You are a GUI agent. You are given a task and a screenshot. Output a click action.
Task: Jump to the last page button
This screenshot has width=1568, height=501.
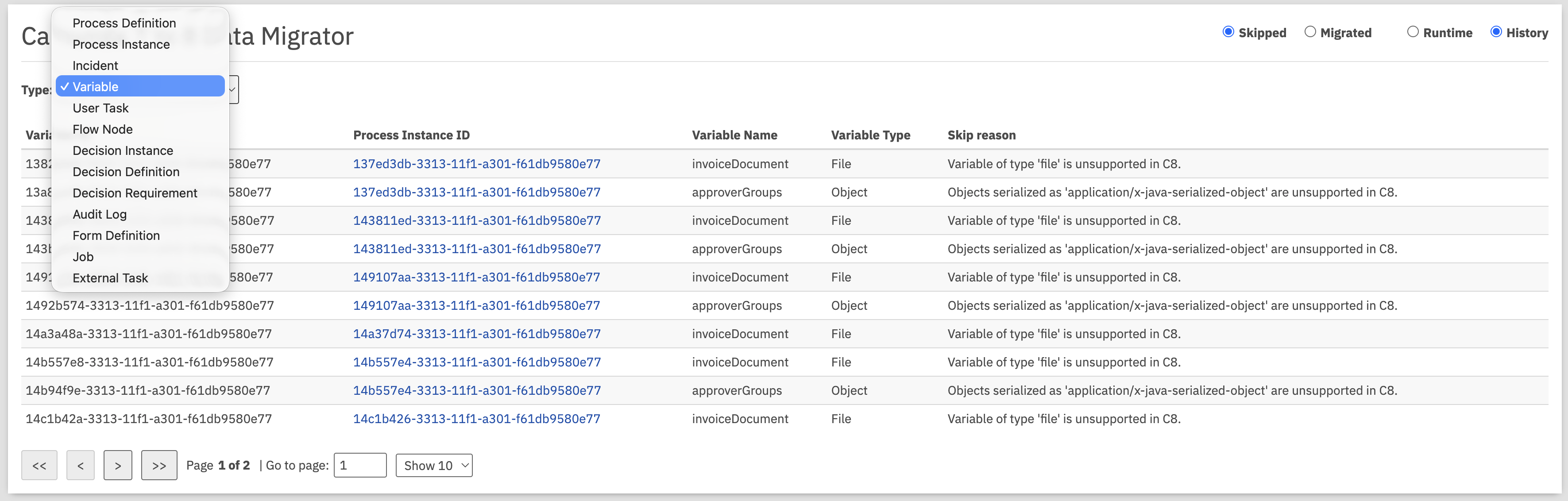pos(159,466)
